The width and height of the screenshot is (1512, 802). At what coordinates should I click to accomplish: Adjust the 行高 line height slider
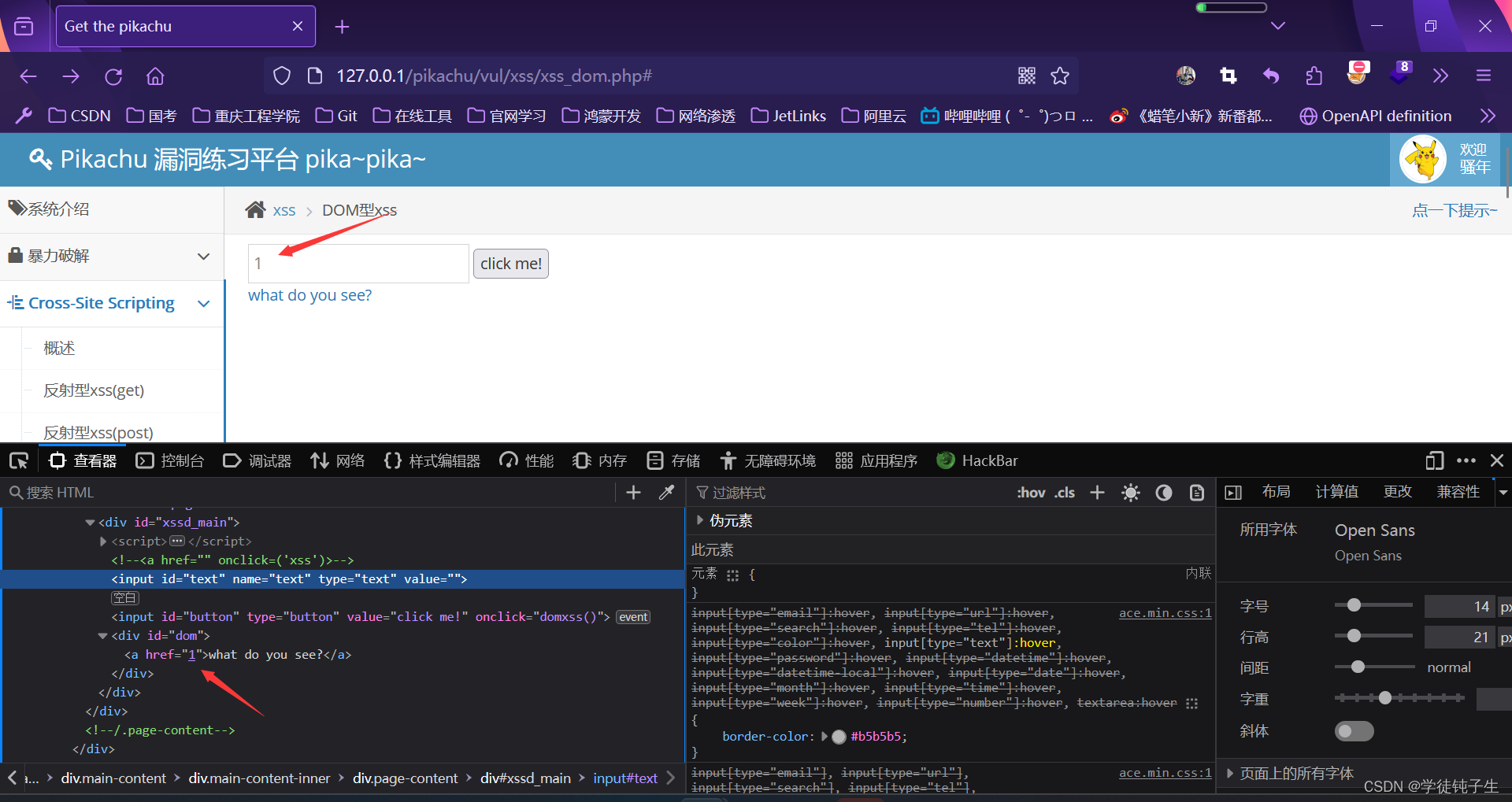point(1373,636)
